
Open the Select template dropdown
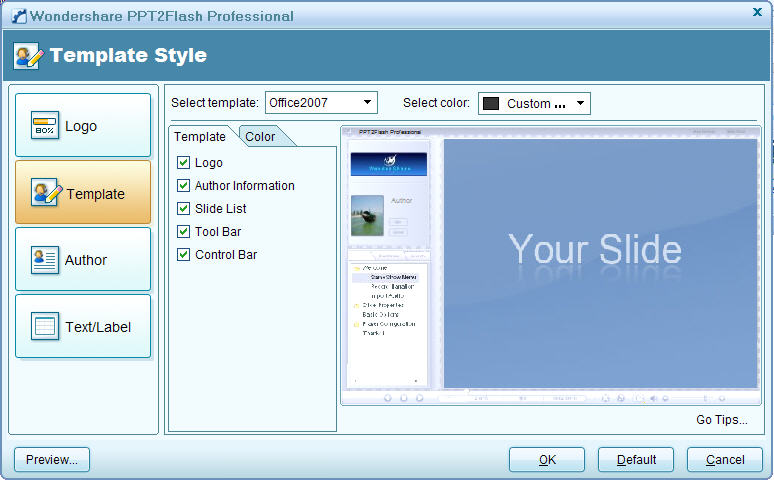(321, 103)
